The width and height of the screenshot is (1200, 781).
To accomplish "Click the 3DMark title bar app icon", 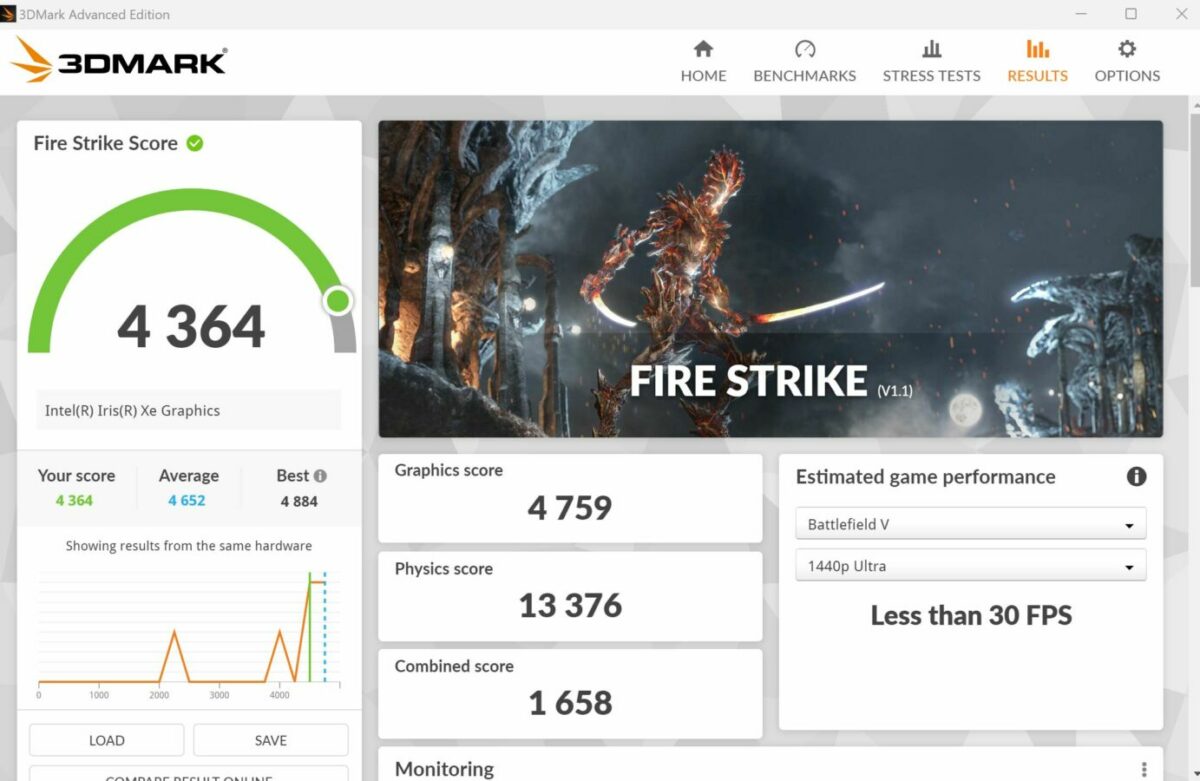I will [10, 14].
